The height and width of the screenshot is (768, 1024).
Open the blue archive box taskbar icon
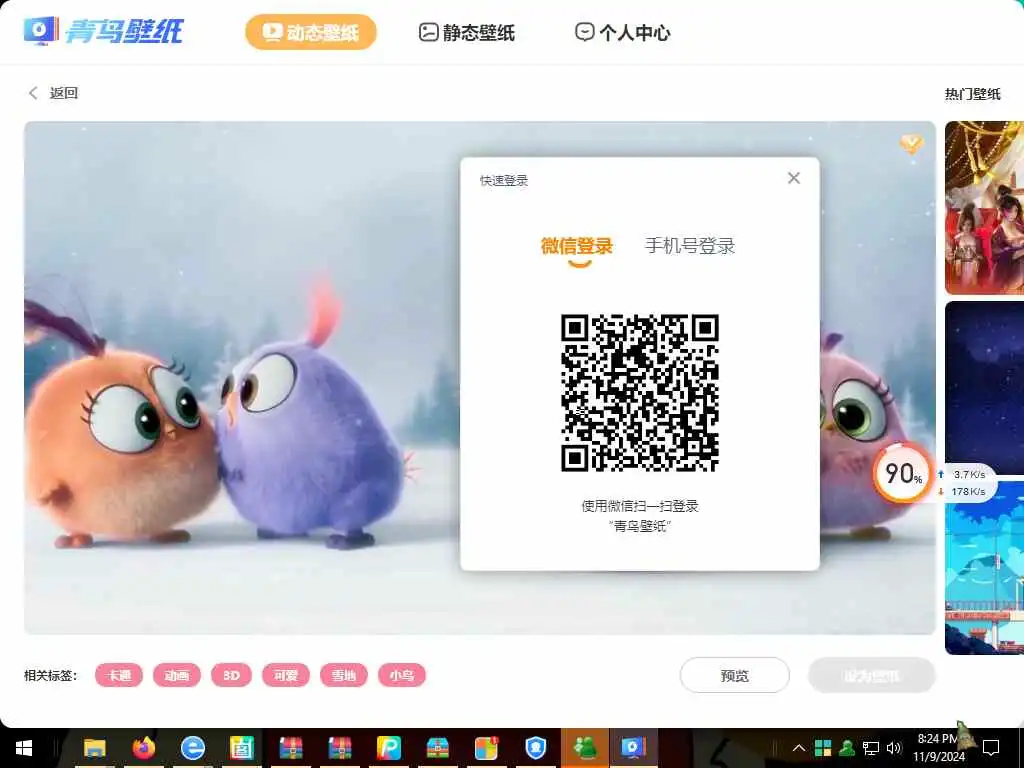click(x=438, y=748)
